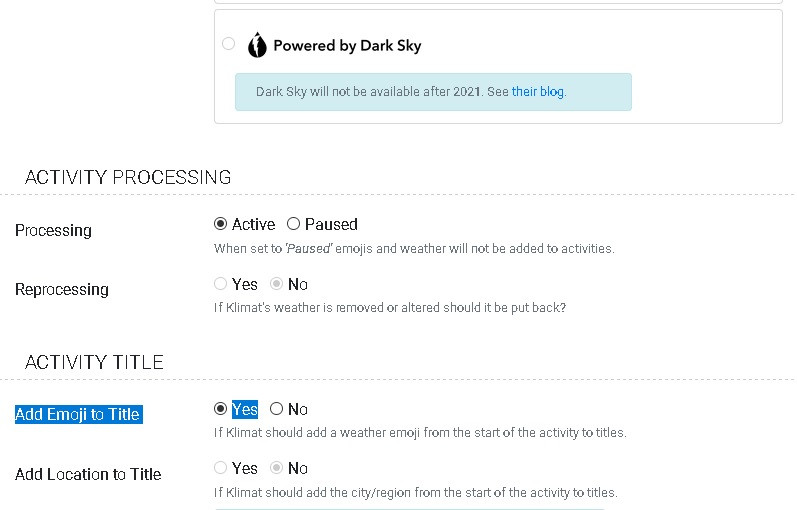This screenshot has height=510, width=797.
Task: Choose No for Reprocessing
Action: 276,284
